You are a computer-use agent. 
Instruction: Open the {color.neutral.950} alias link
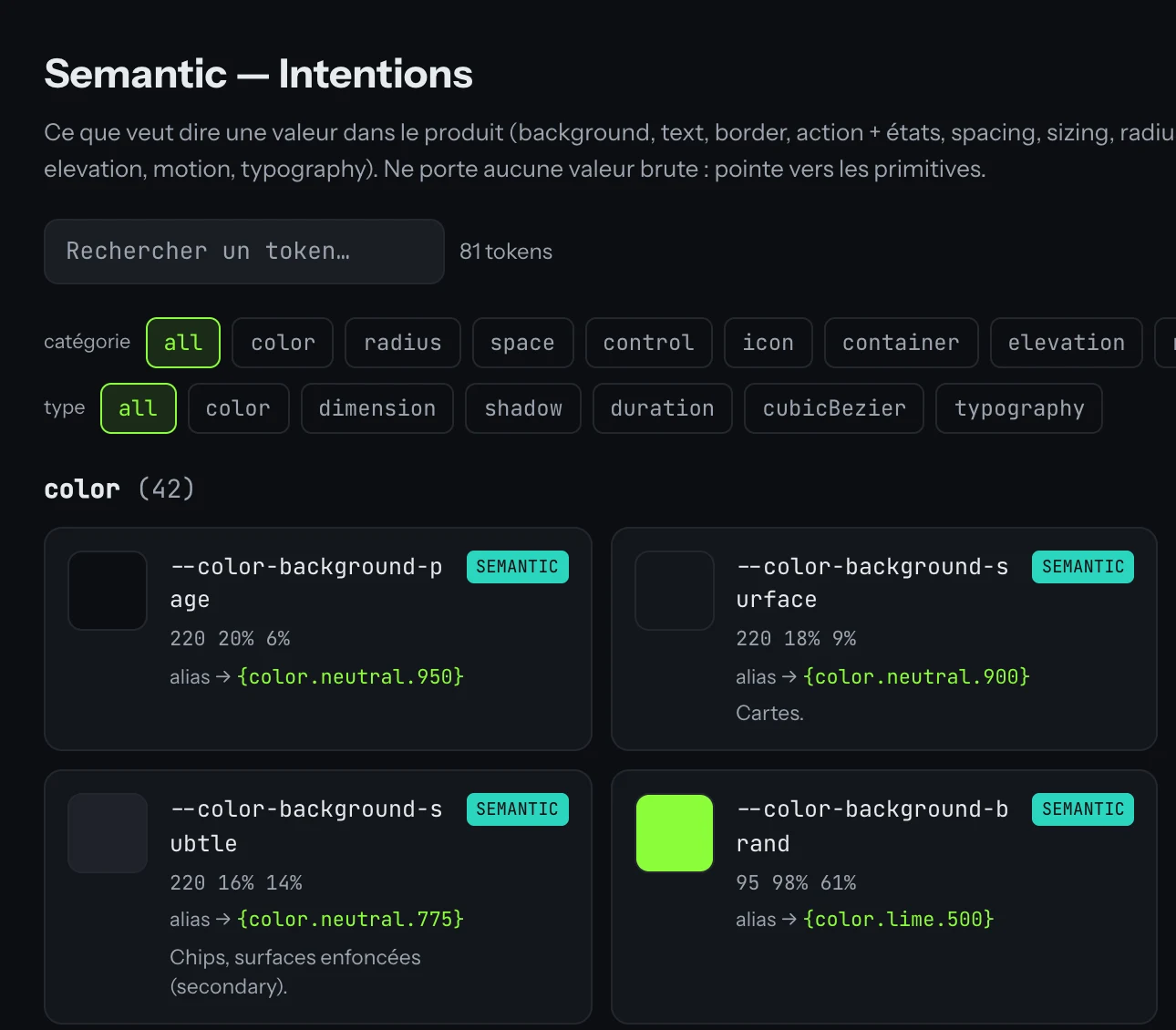pos(351,676)
